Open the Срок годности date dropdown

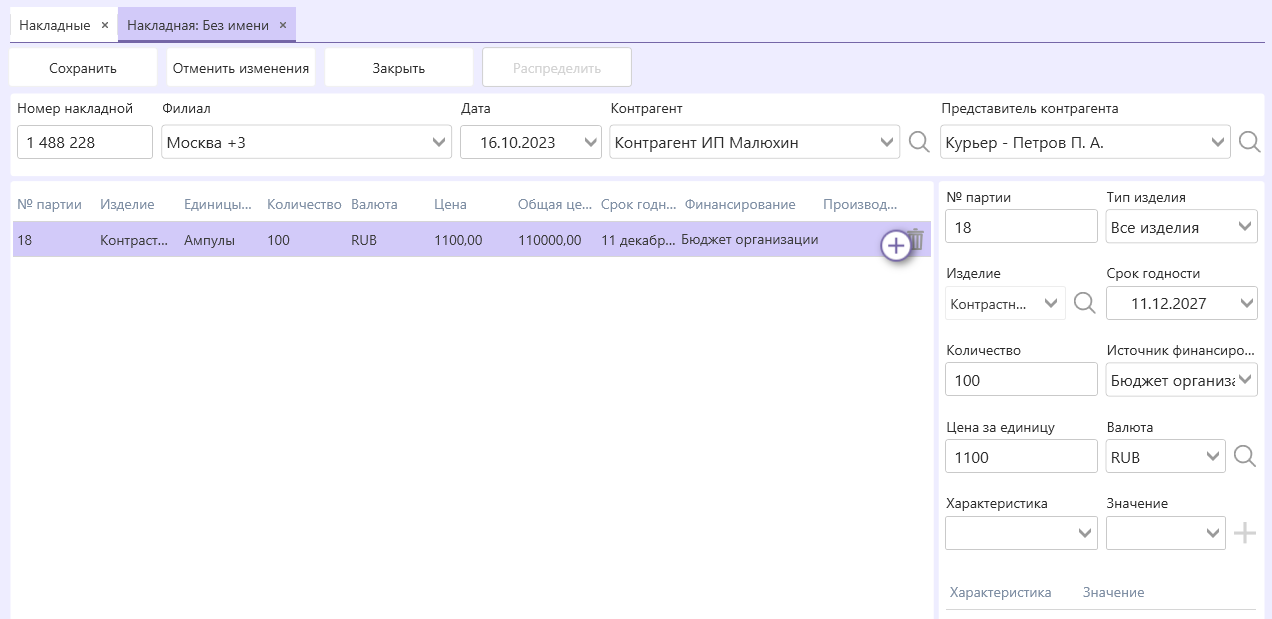pos(1246,303)
